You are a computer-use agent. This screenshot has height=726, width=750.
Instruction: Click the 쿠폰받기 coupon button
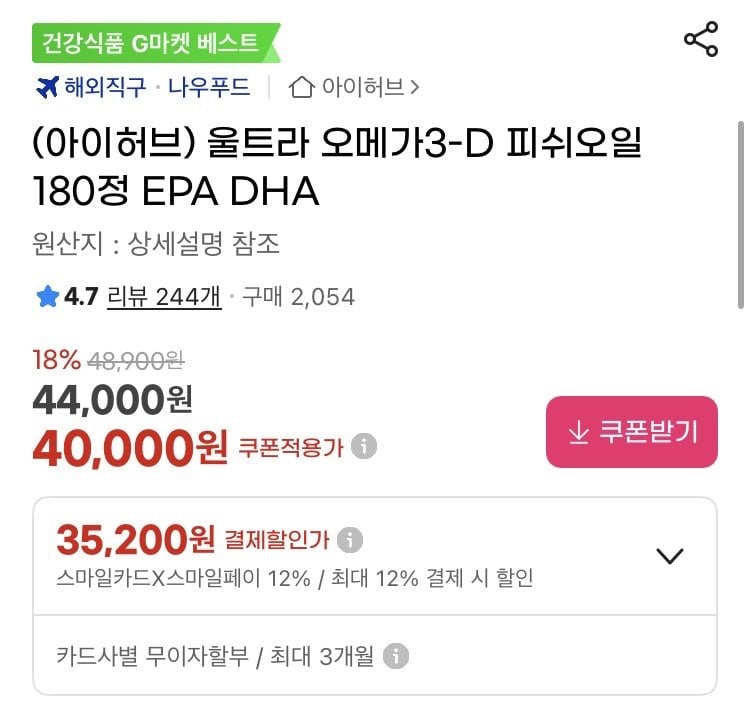pos(631,432)
